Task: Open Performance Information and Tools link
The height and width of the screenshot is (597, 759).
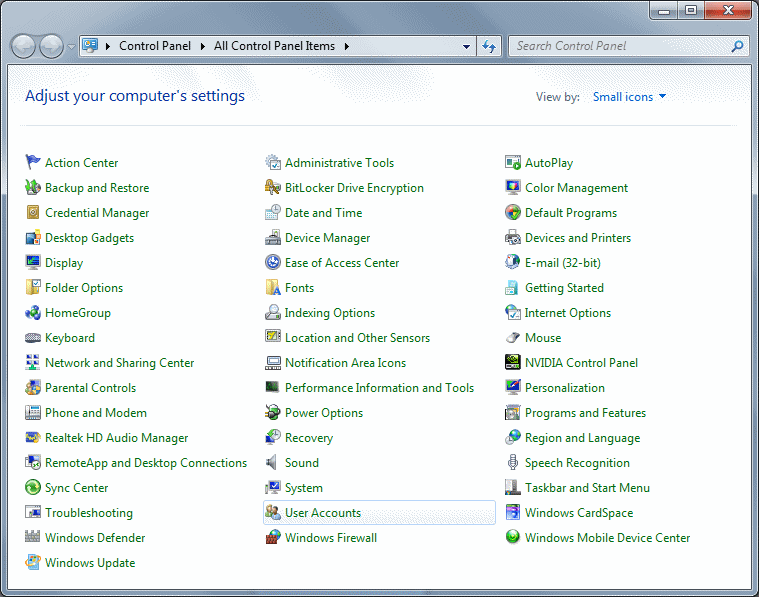Action: click(380, 388)
